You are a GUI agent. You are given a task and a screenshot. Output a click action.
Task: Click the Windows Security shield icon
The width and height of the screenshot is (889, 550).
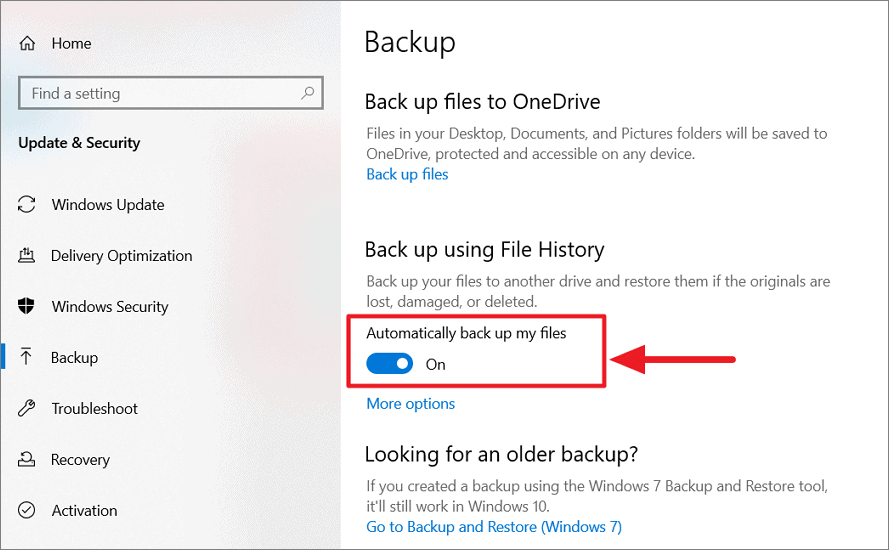coord(26,306)
